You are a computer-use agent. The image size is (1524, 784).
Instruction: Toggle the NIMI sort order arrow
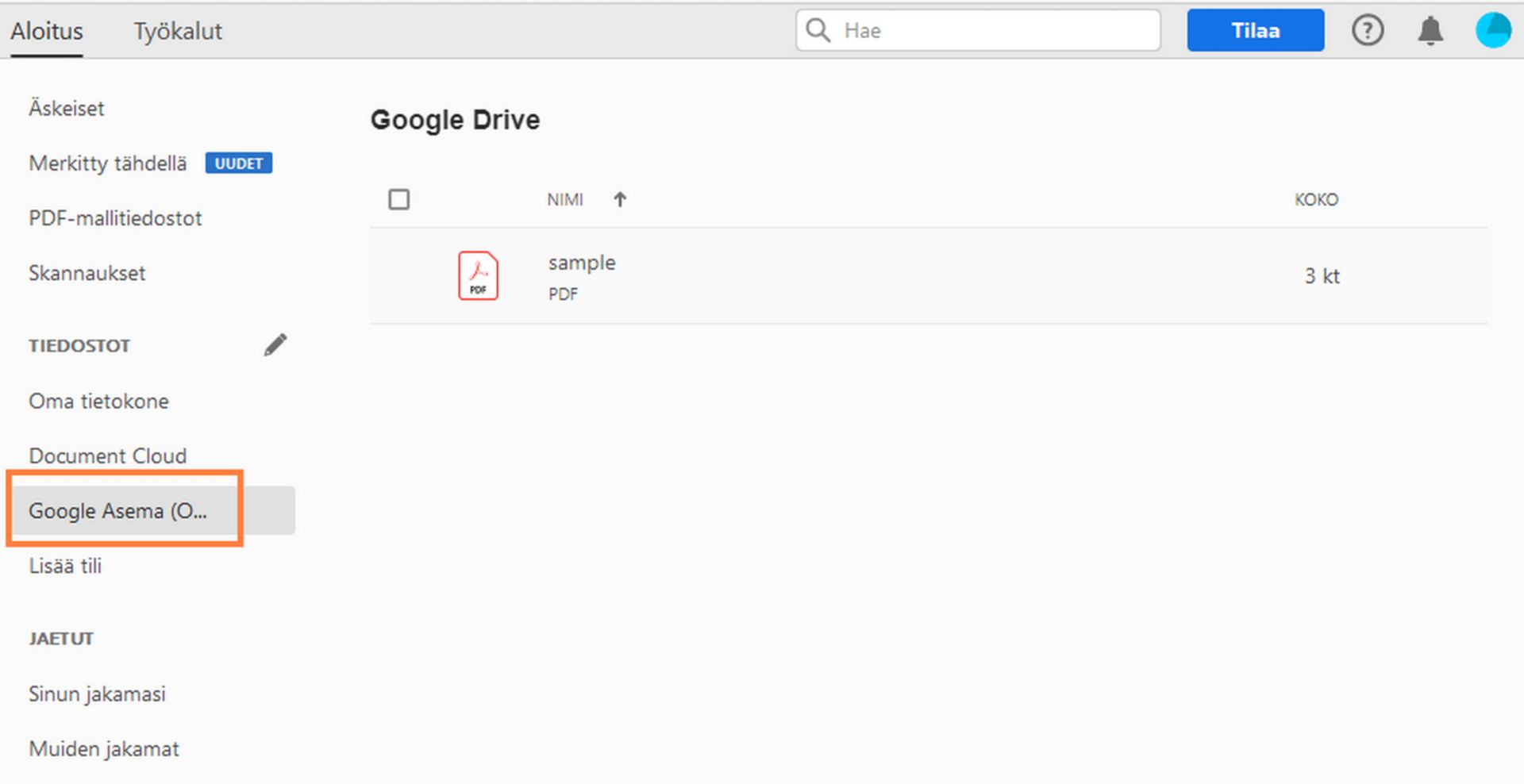[x=619, y=199]
